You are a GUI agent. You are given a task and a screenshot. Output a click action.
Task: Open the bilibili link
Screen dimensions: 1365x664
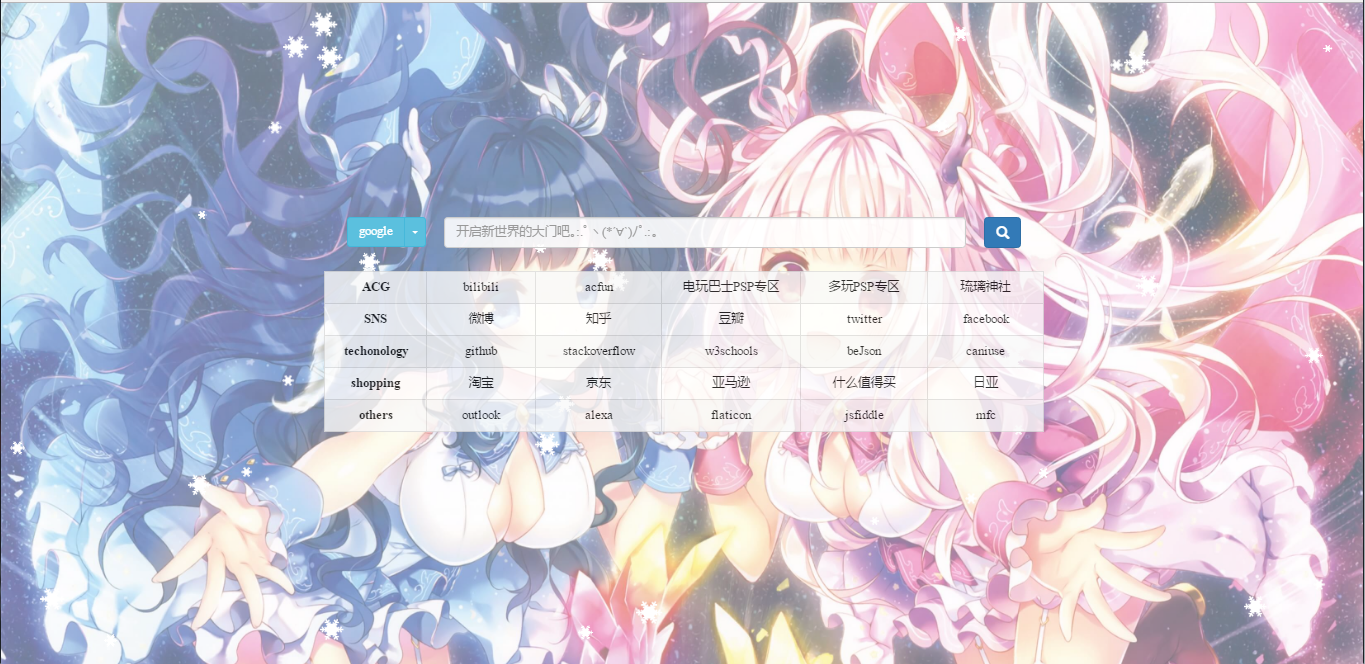pos(481,287)
